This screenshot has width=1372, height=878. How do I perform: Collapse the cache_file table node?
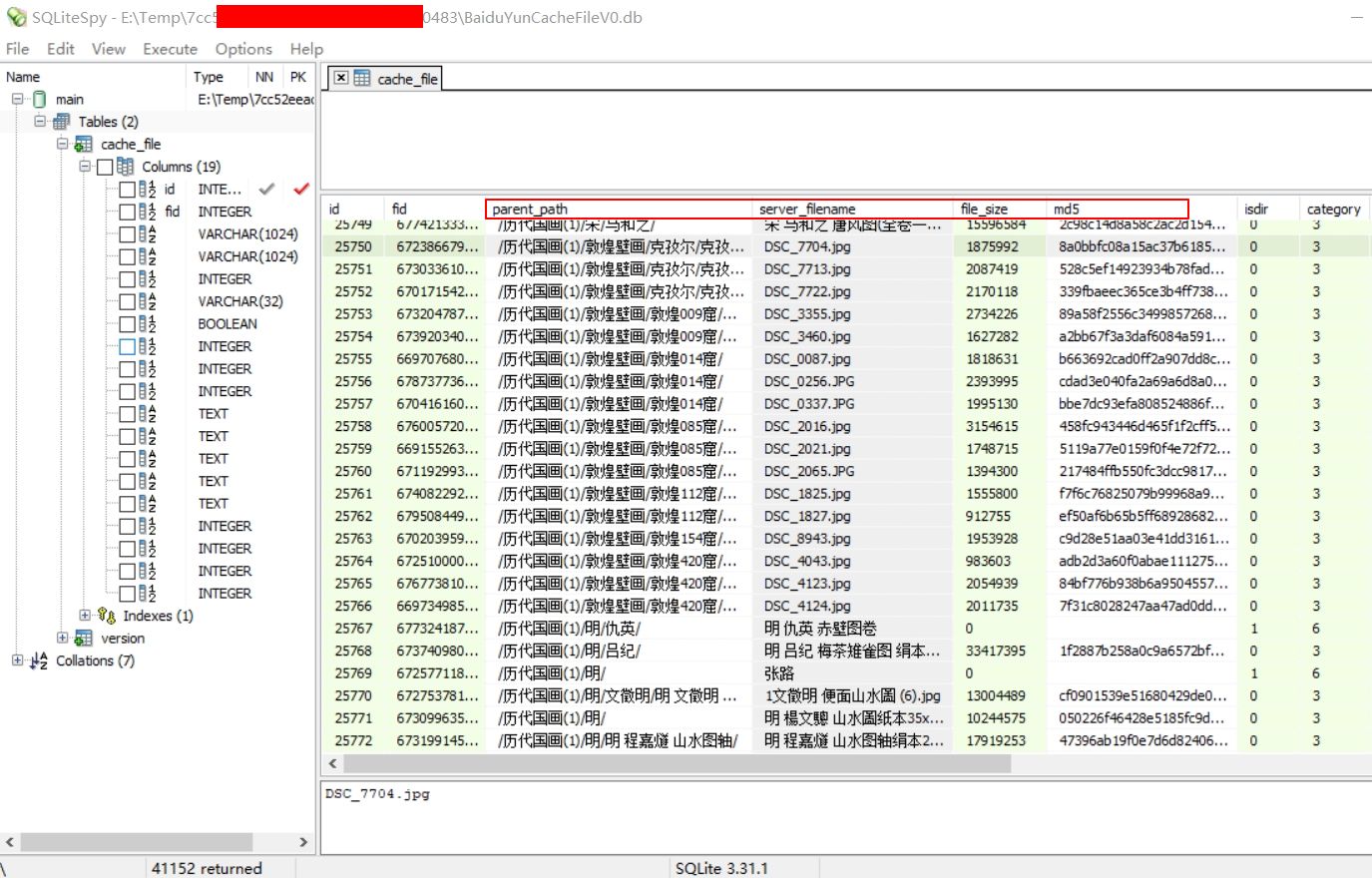click(x=62, y=145)
